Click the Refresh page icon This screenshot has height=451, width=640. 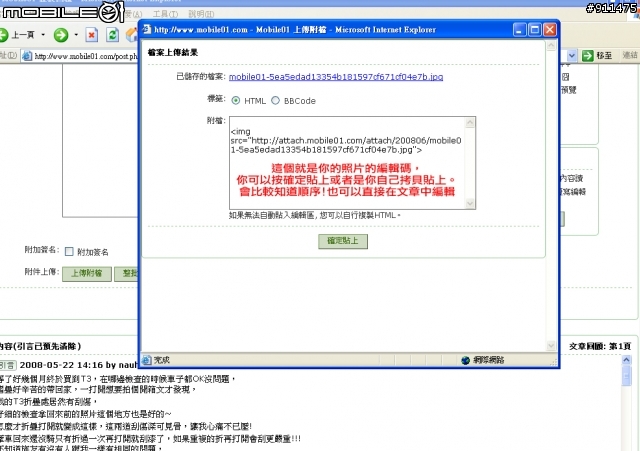(x=112, y=35)
